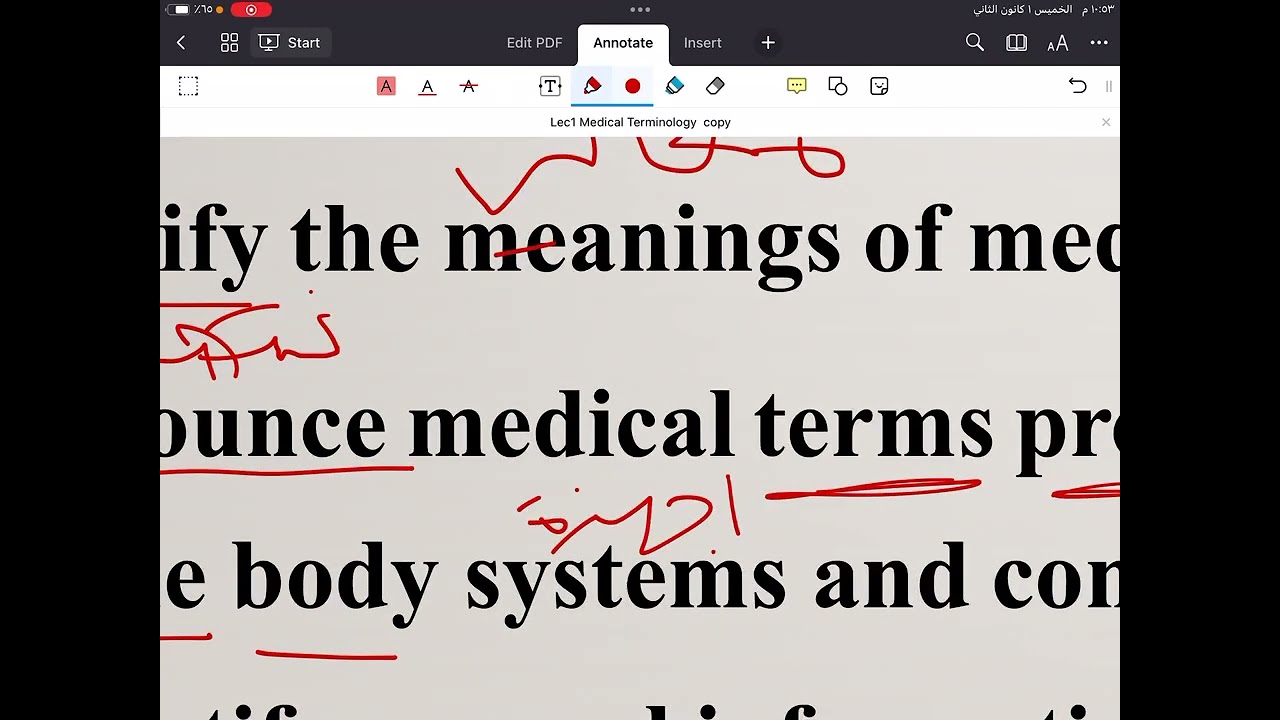Tap the three dots multitasking handle
Screen dimensions: 1280x720
coord(640,9)
